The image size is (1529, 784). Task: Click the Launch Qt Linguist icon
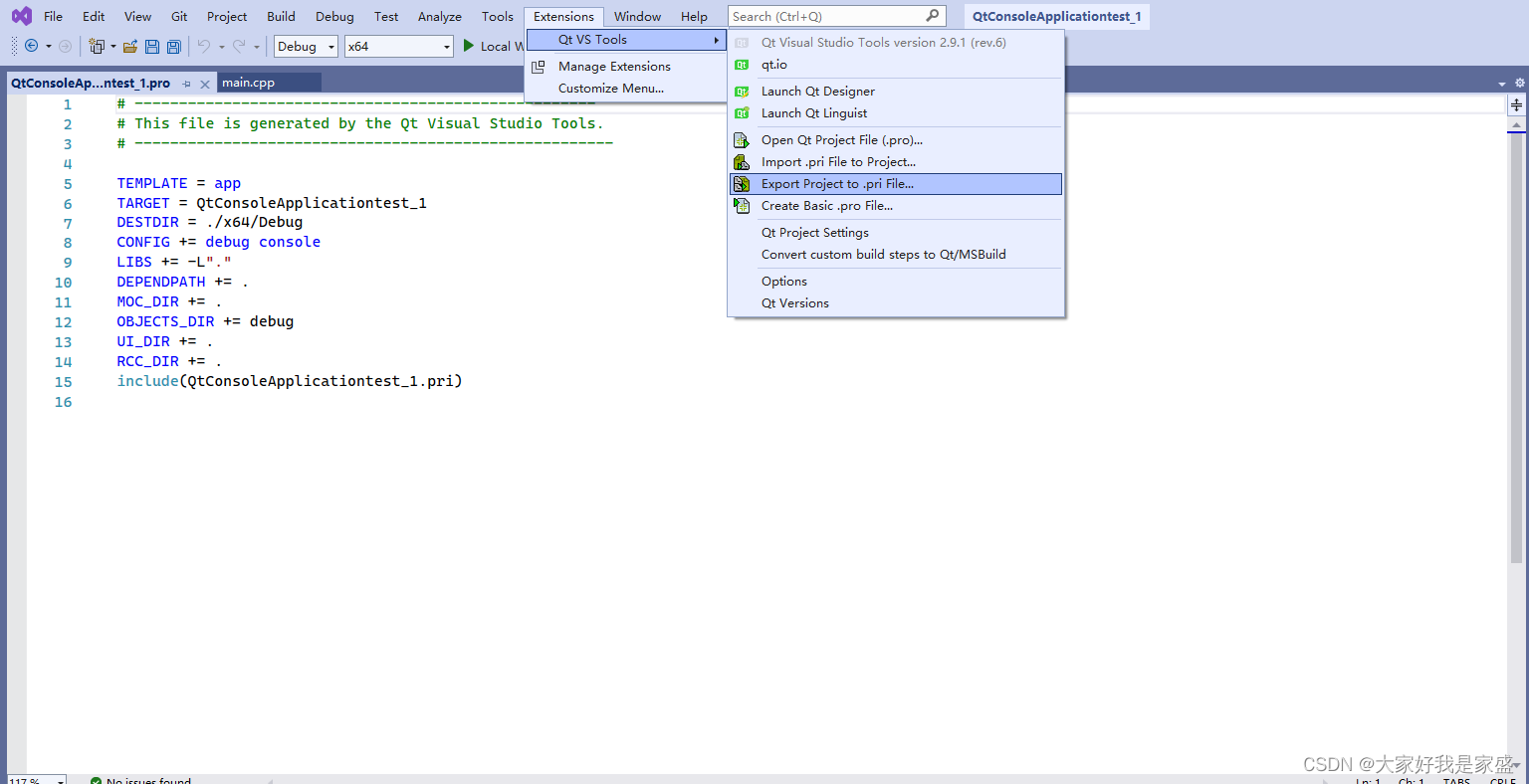tap(742, 113)
